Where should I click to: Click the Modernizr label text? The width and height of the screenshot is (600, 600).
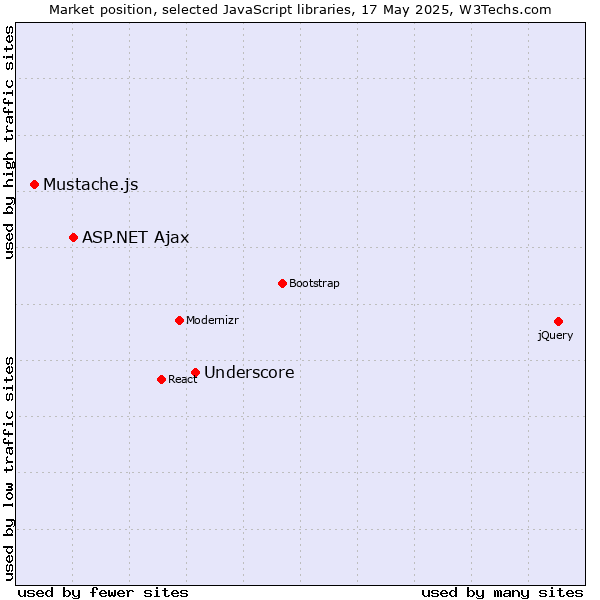point(212,320)
